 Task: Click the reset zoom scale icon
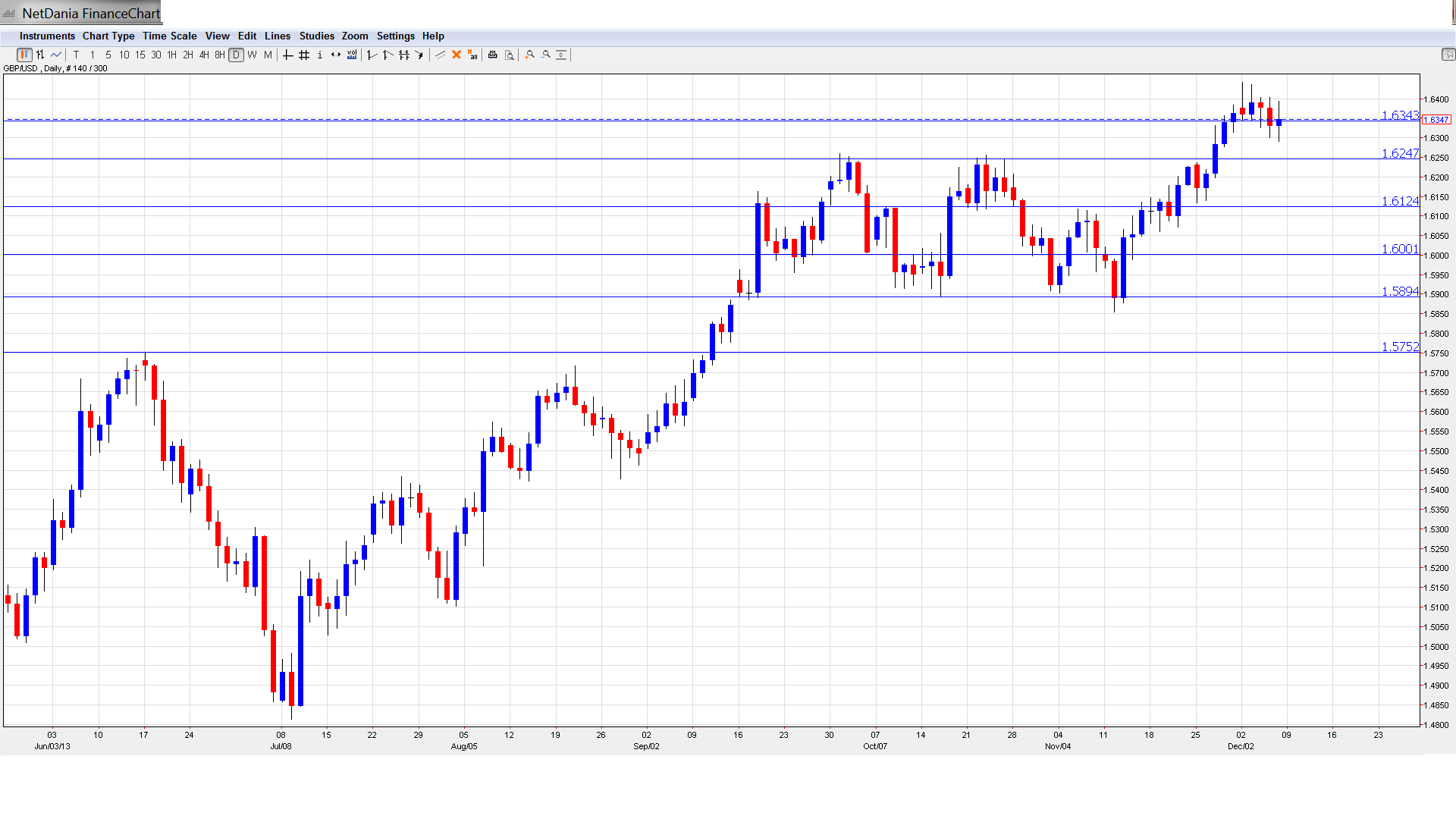pos(561,55)
